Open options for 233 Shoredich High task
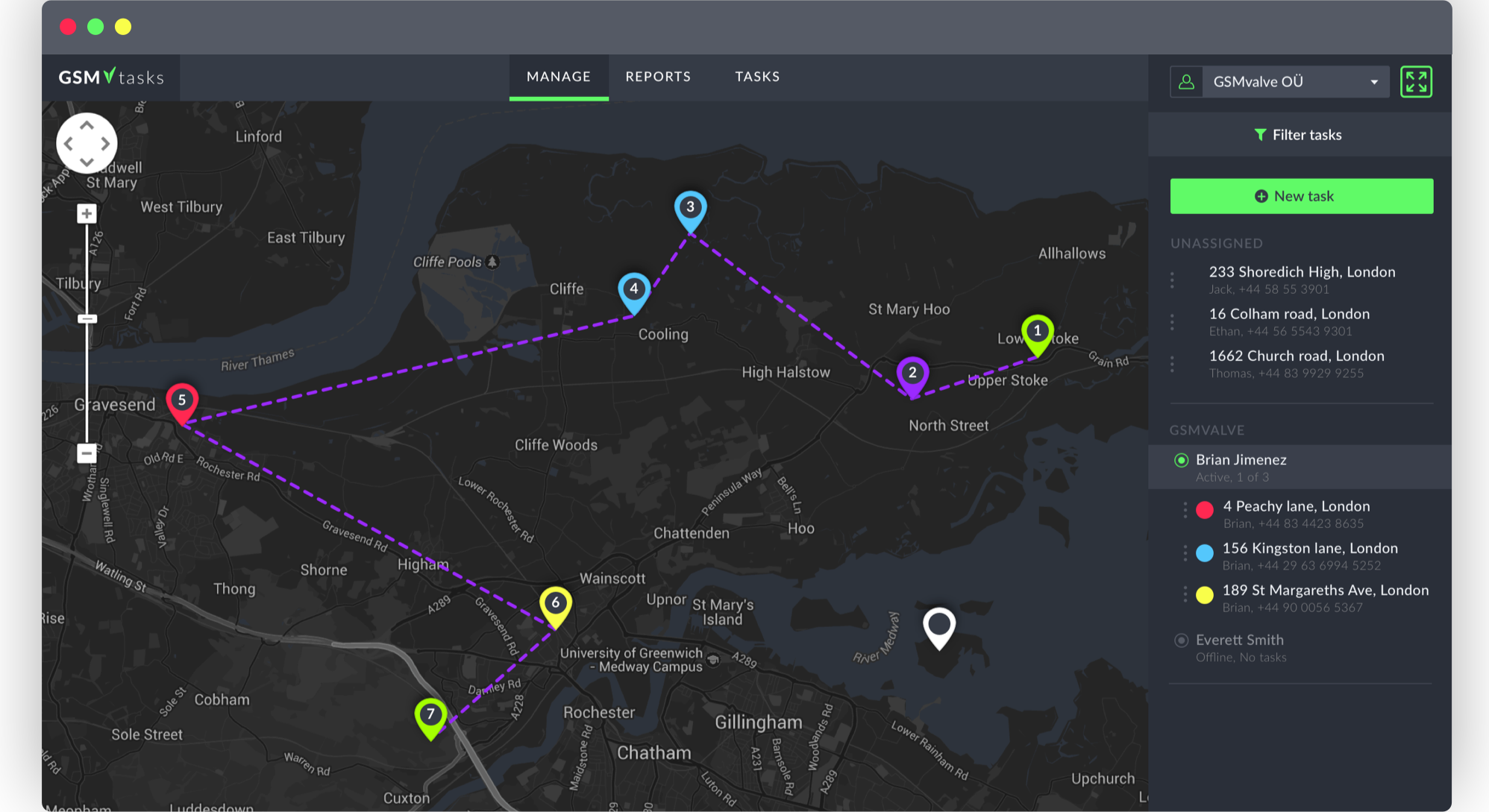The width and height of the screenshot is (1489, 812). (1172, 280)
